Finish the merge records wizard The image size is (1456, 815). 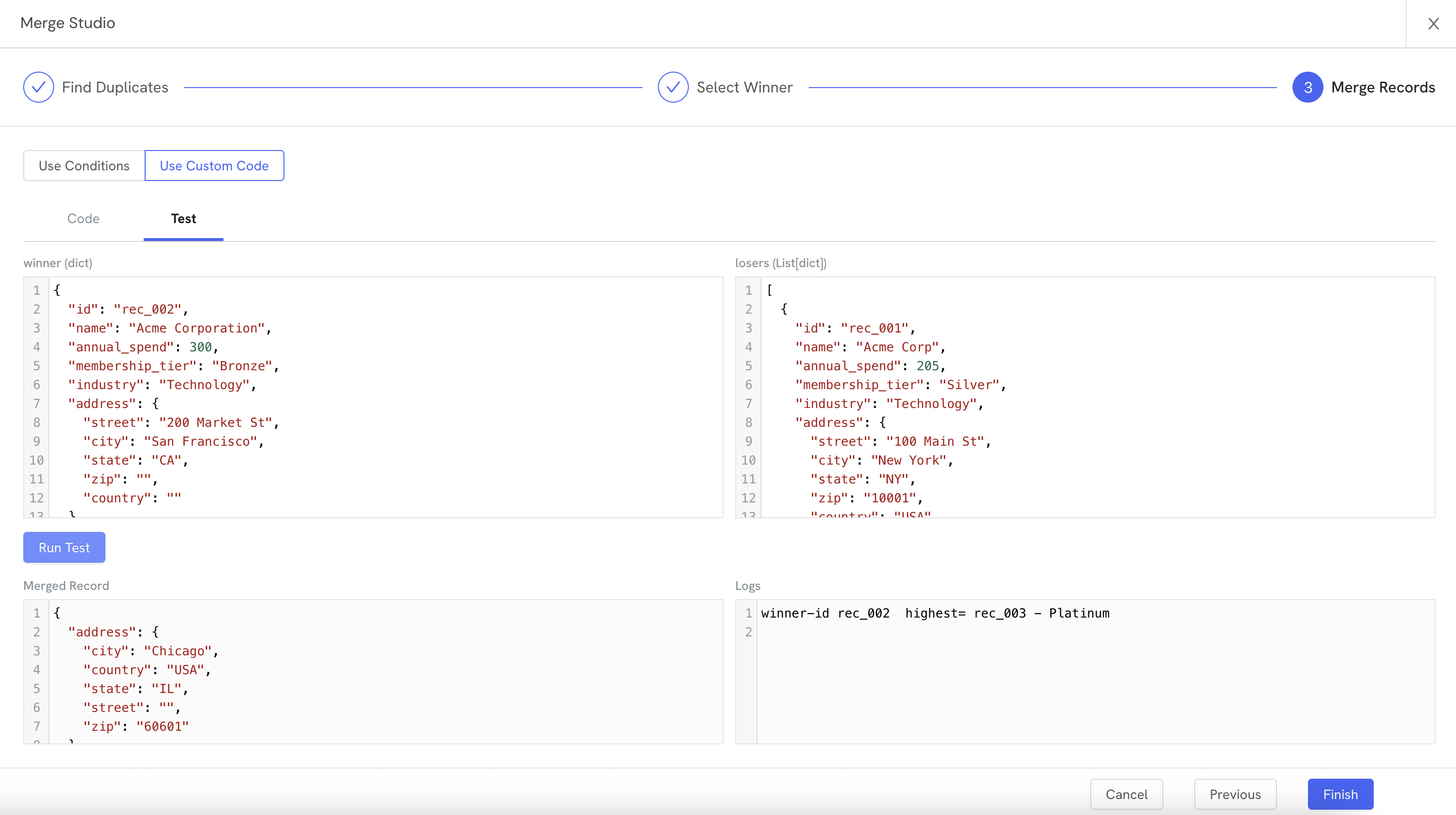tap(1340, 794)
